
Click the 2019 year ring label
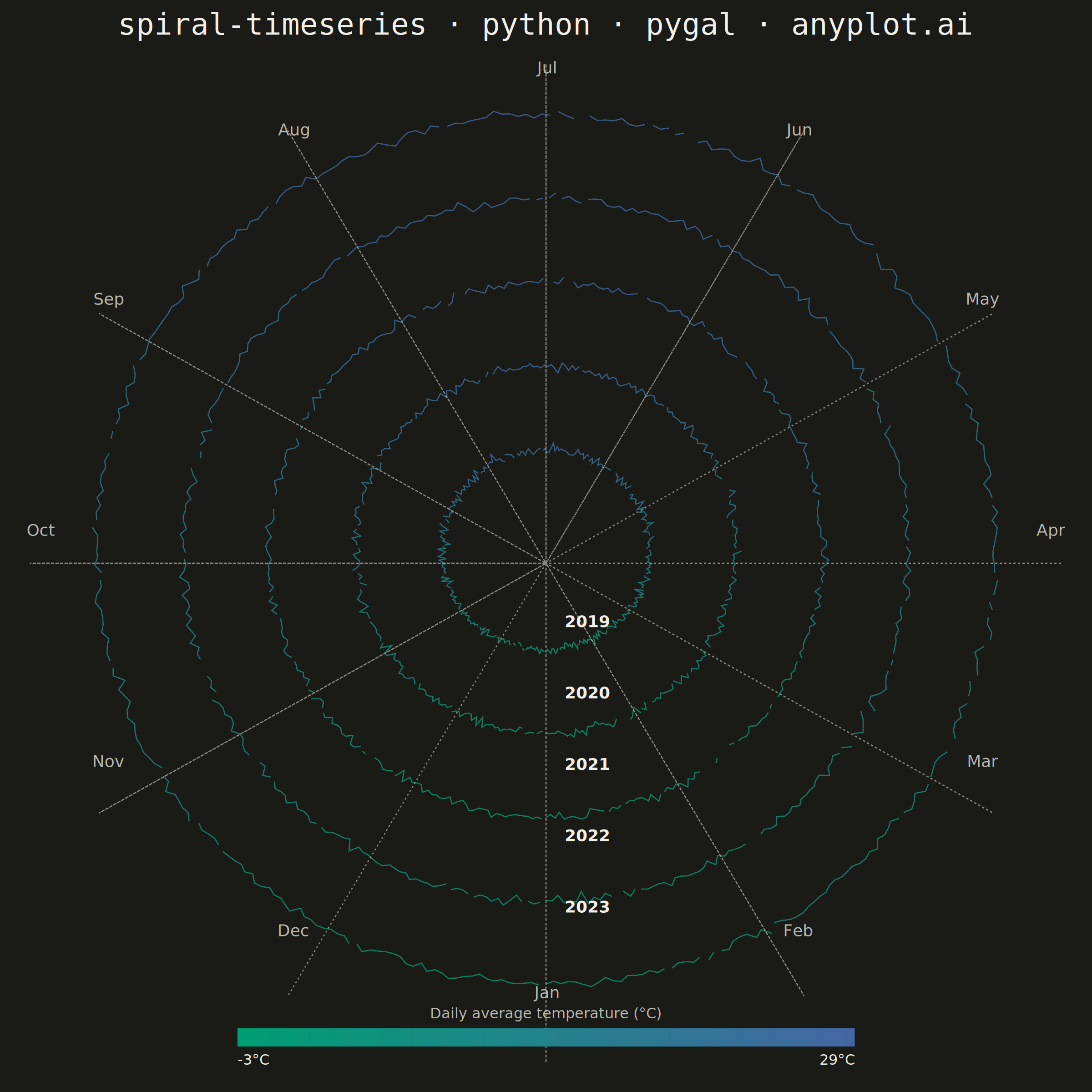(587, 622)
